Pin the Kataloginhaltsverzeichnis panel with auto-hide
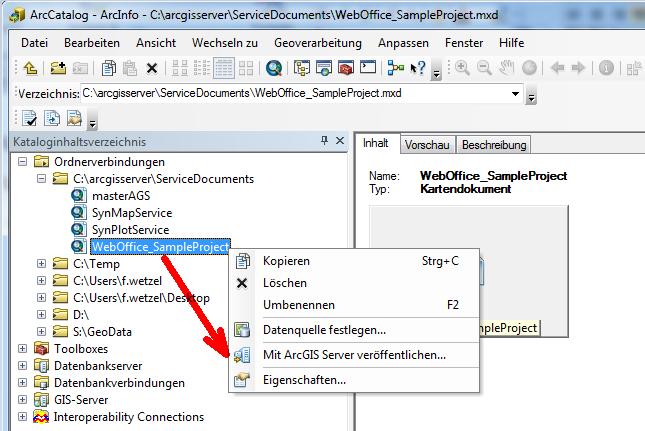Viewport: 645px width, 431px height. click(324, 142)
